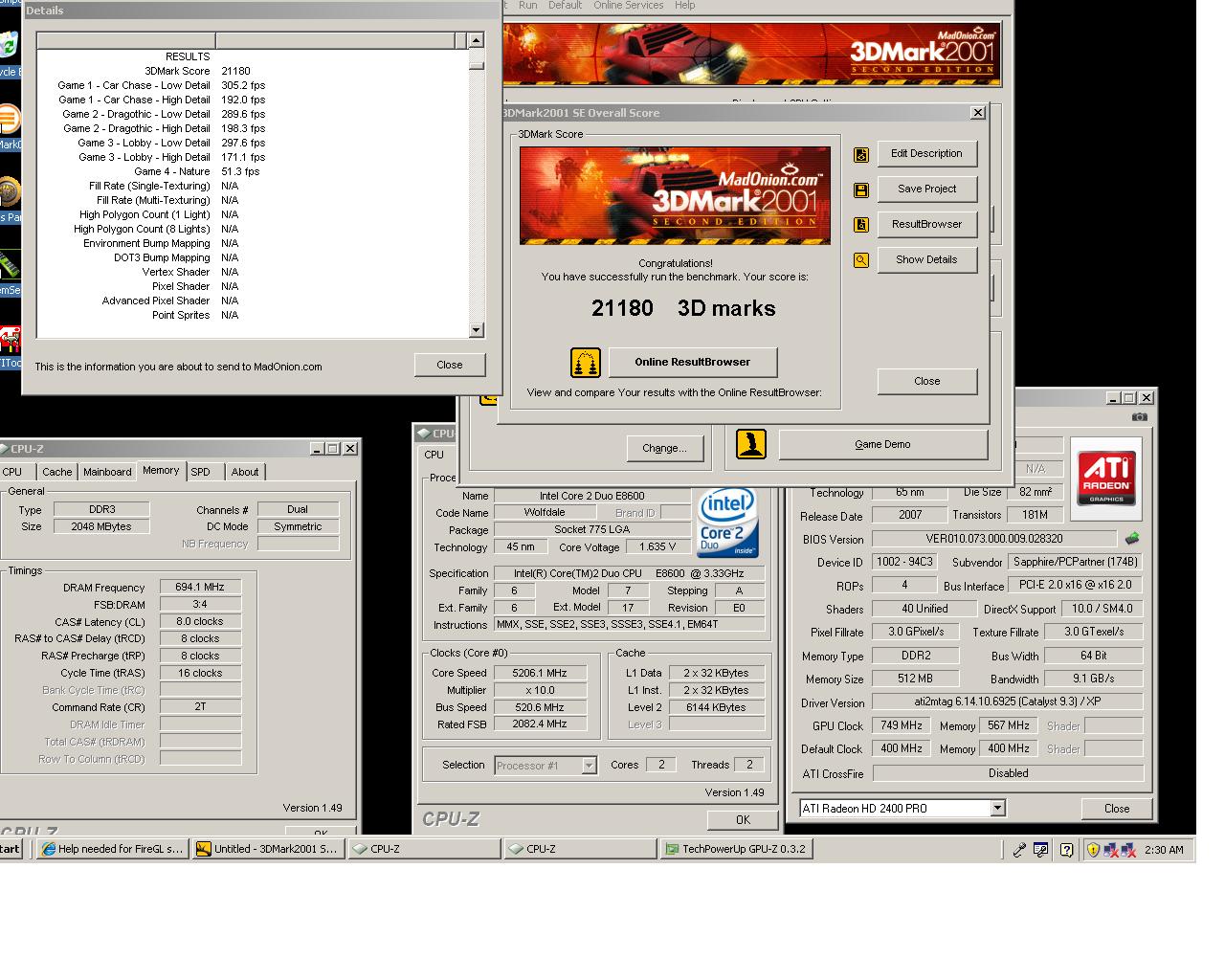Image resolution: width=1225 pixels, height=980 pixels.
Task: Open the About tab in CPU-Z
Action: tap(245, 472)
